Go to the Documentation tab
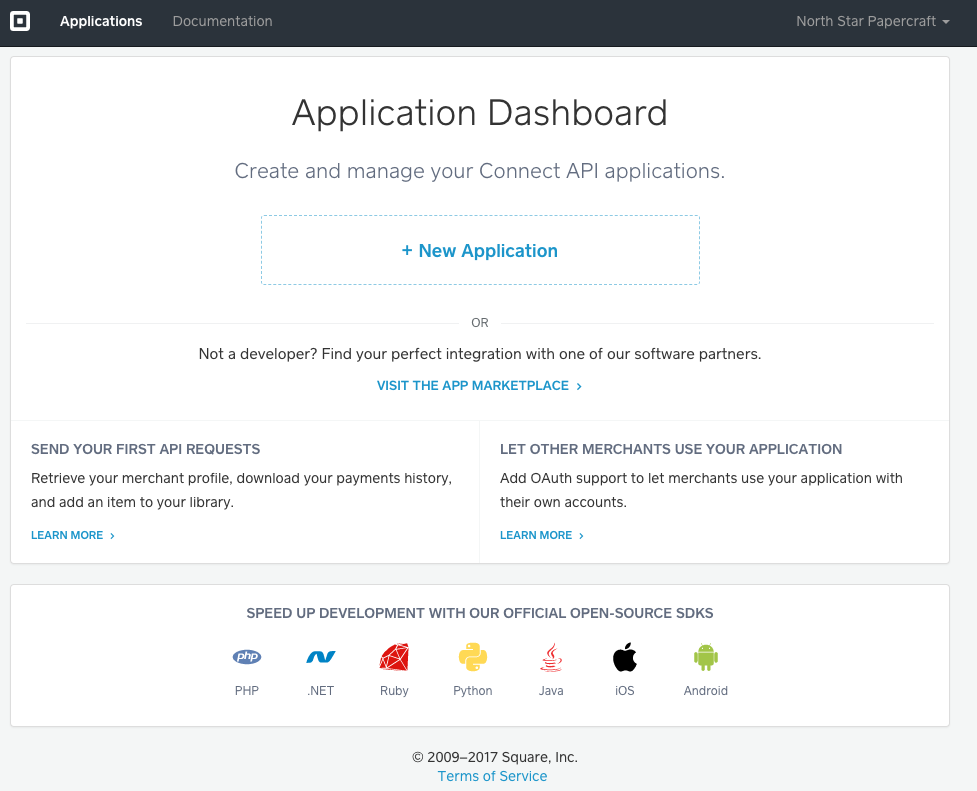977x791 pixels. click(x=222, y=21)
